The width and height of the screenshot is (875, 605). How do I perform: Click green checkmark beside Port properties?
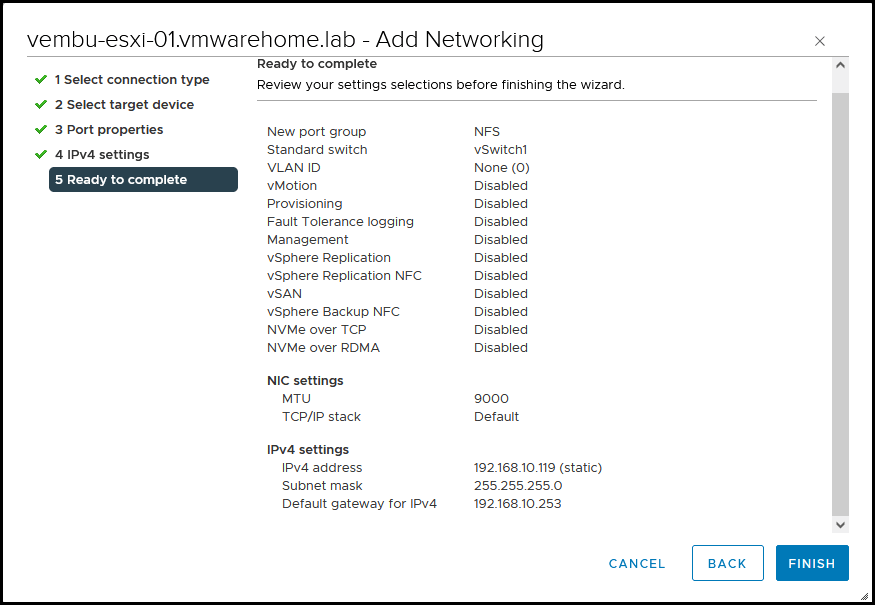coord(41,129)
